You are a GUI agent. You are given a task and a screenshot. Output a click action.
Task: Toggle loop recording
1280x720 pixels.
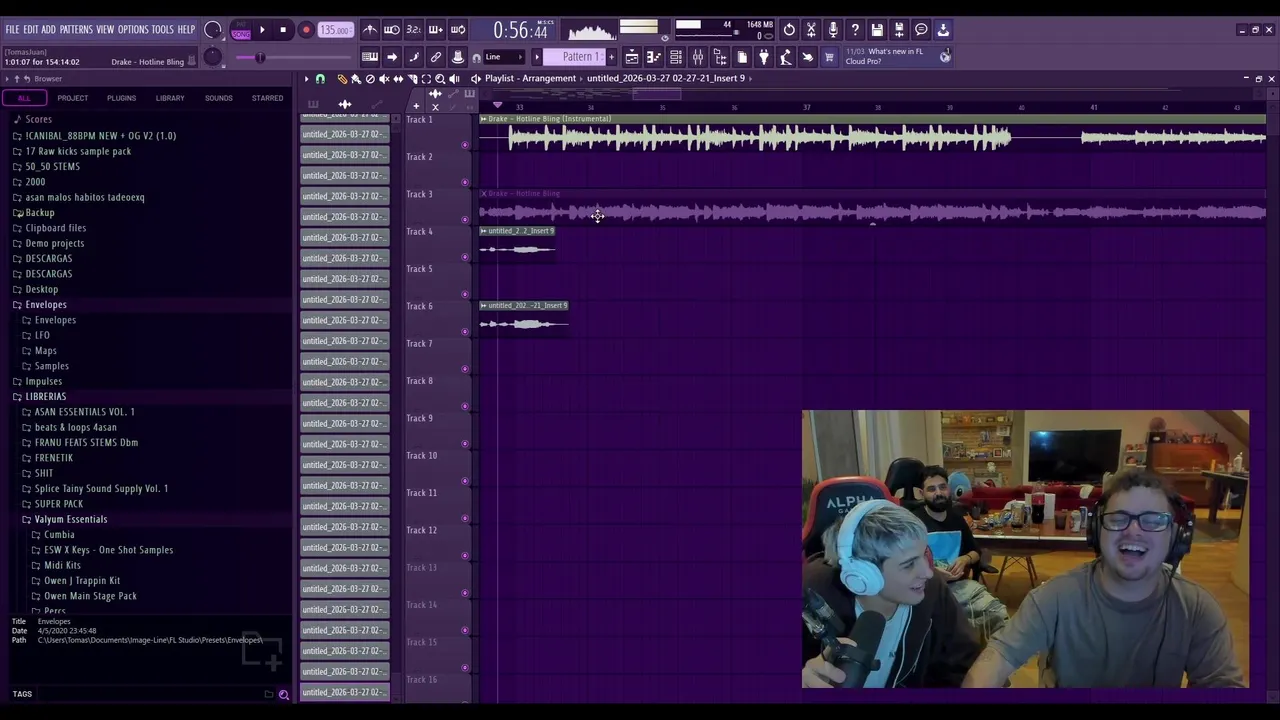pyautogui.click(x=458, y=30)
